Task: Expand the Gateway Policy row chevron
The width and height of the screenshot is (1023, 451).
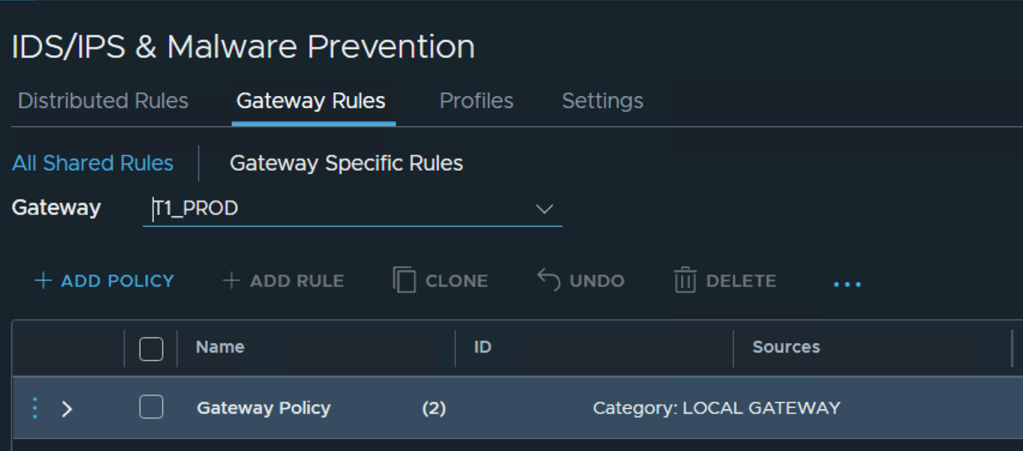Action: coord(67,408)
